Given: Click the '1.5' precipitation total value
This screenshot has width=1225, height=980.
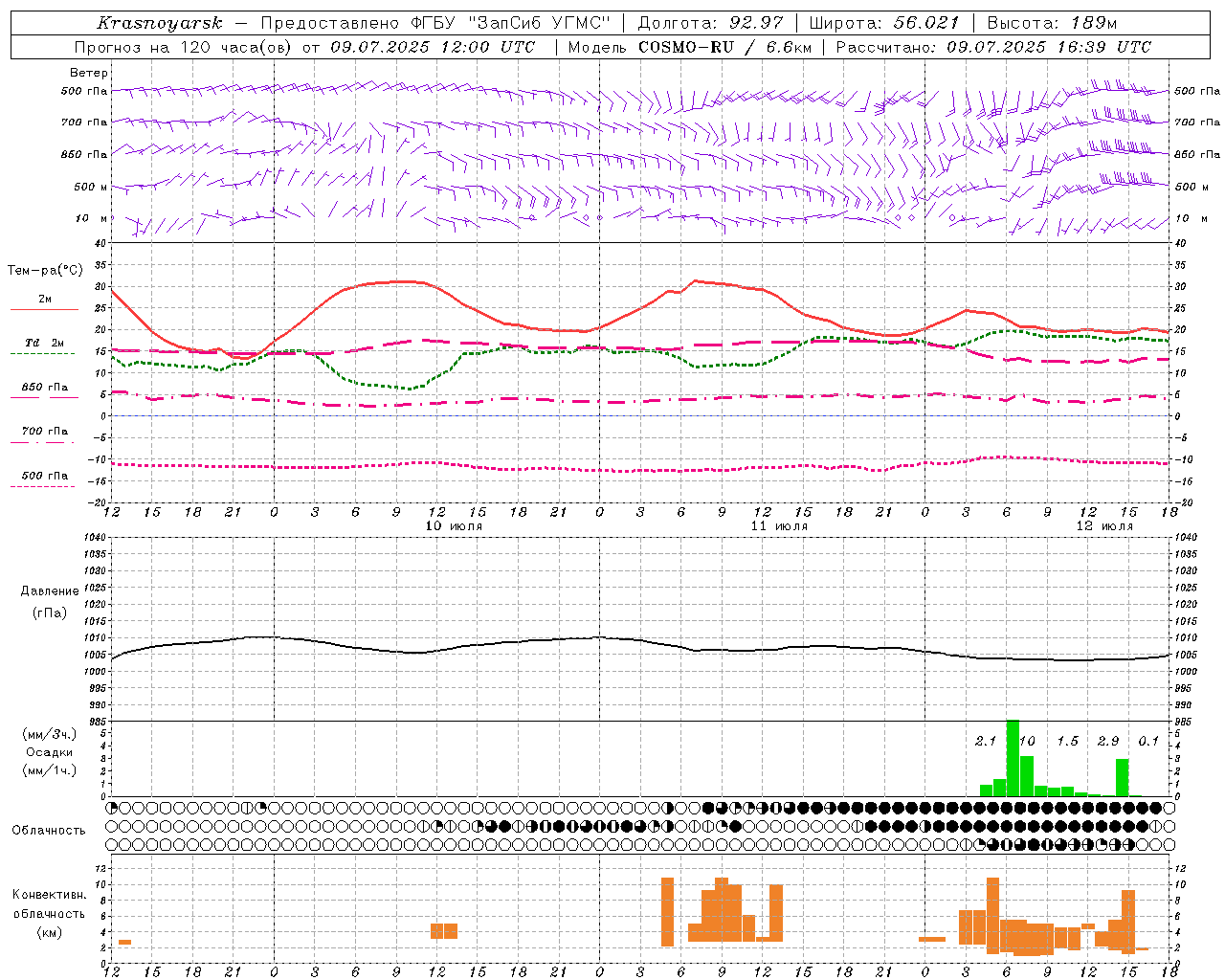Looking at the screenshot, I should (1067, 742).
